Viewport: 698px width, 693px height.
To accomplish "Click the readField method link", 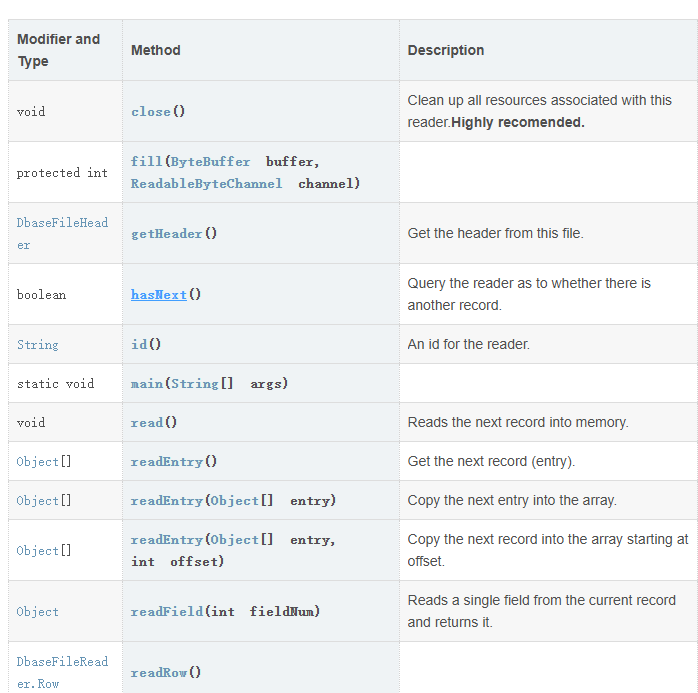I will tap(166, 611).
